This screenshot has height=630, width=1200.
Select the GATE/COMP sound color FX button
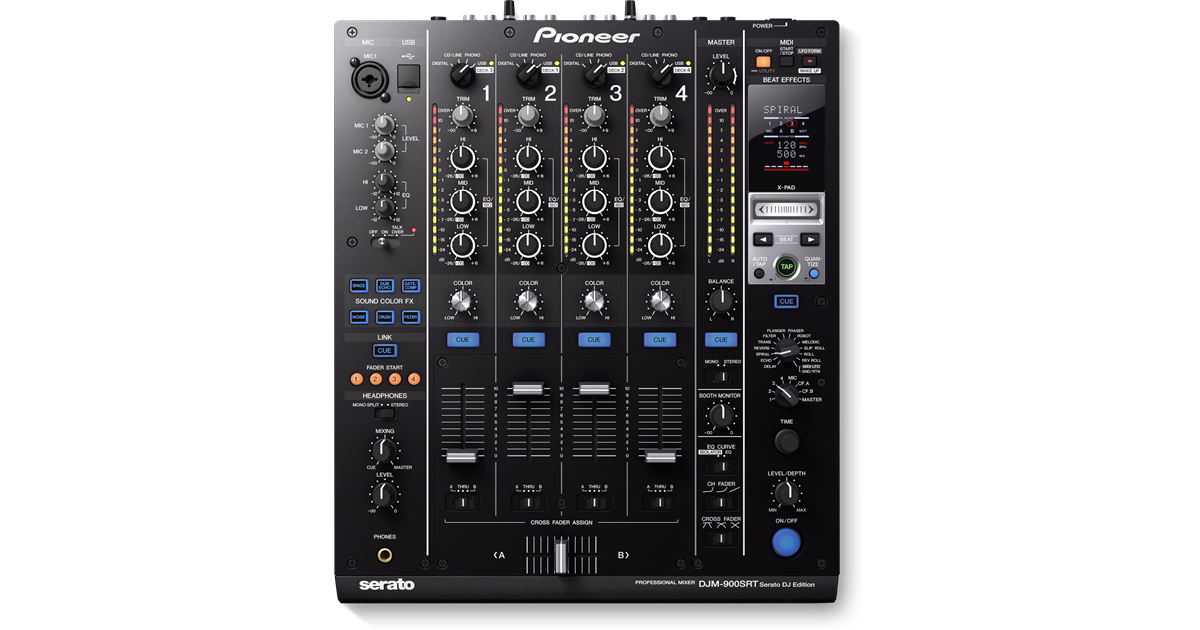click(410, 286)
